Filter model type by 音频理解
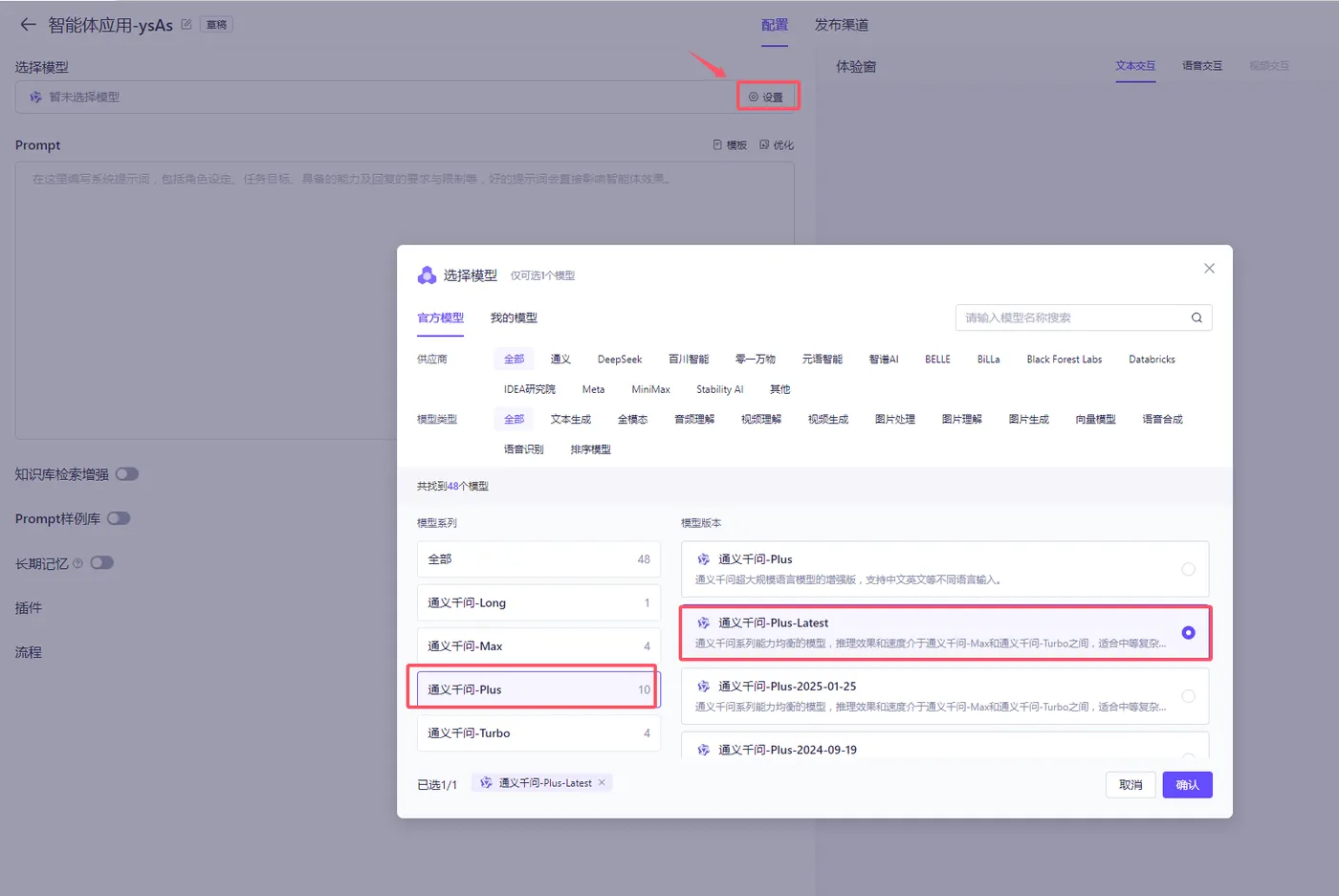Image resolution: width=1339 pixels, height=896 pixels. [694, 419]
